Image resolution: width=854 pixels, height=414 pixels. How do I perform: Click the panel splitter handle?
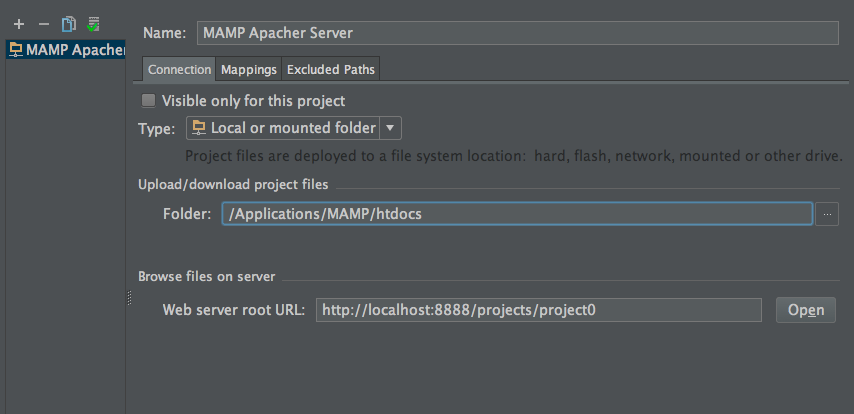pos(130,298)
